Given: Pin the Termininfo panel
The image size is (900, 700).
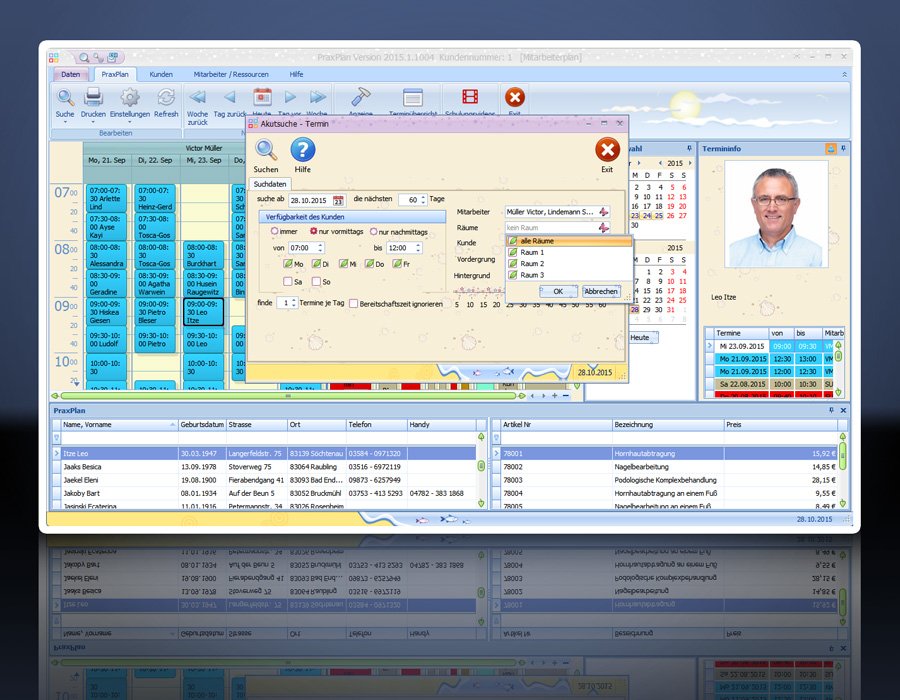Looking at the screenshot, I should coord(843,149).
